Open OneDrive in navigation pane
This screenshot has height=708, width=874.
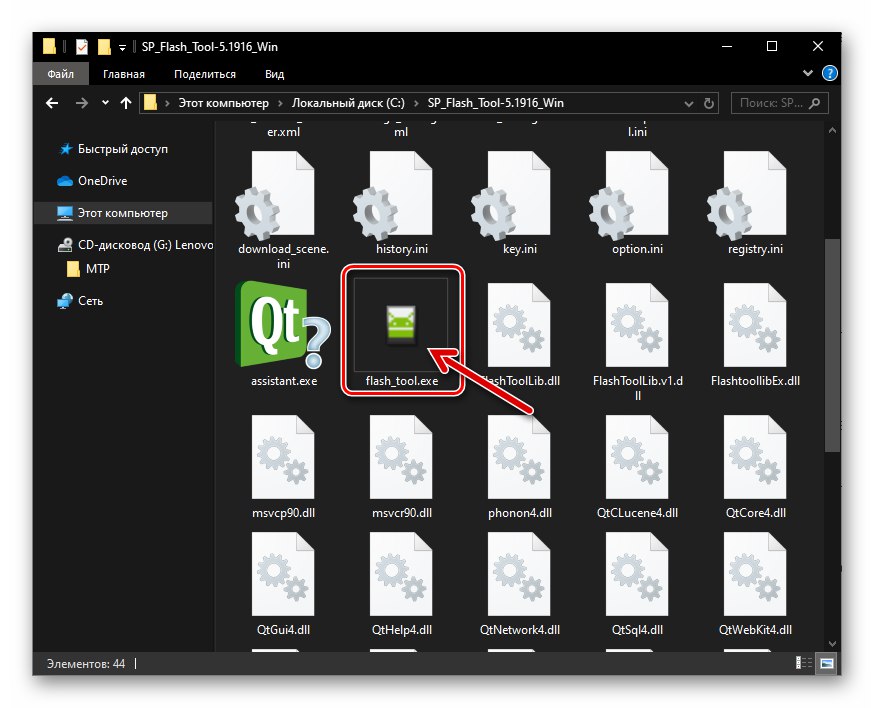pos(102,181)
